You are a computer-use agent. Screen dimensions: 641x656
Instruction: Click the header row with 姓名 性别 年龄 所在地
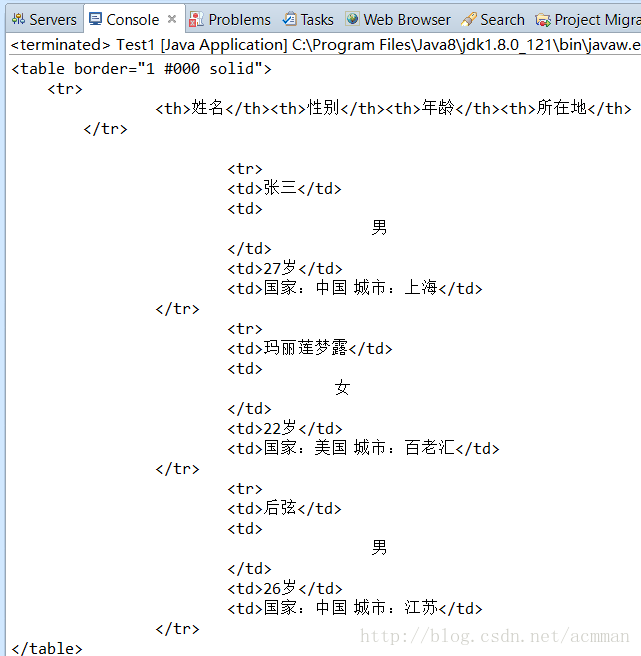click(x=393, y=108)
